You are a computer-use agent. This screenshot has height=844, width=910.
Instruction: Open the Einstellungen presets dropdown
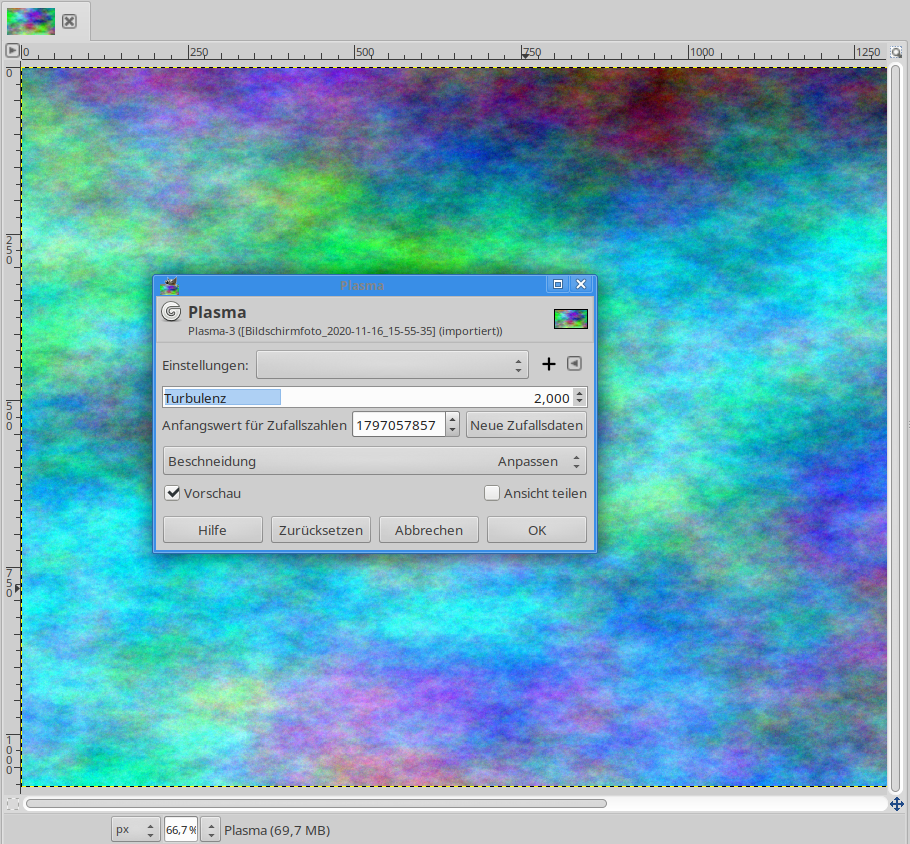[392, 365]
